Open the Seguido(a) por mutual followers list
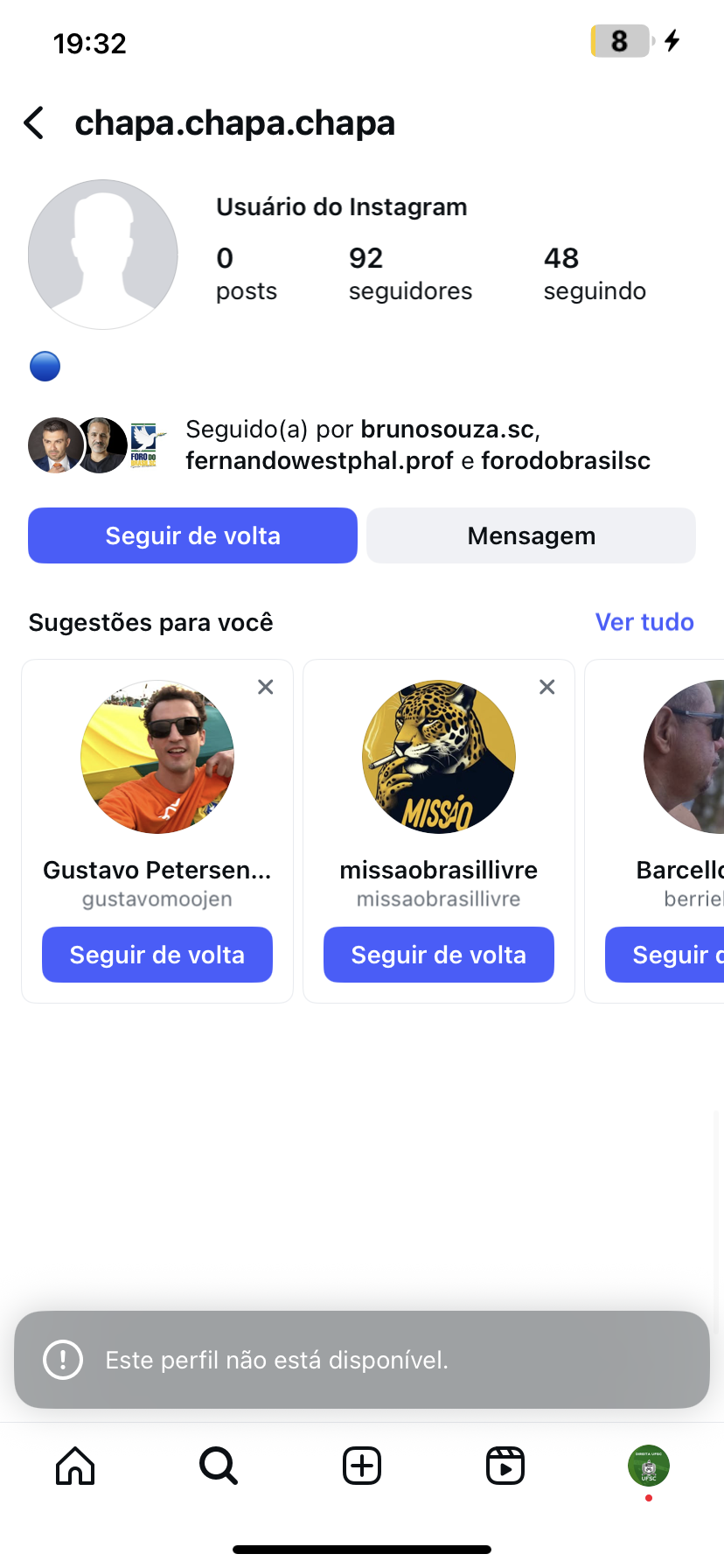 [x=418, y=444]
